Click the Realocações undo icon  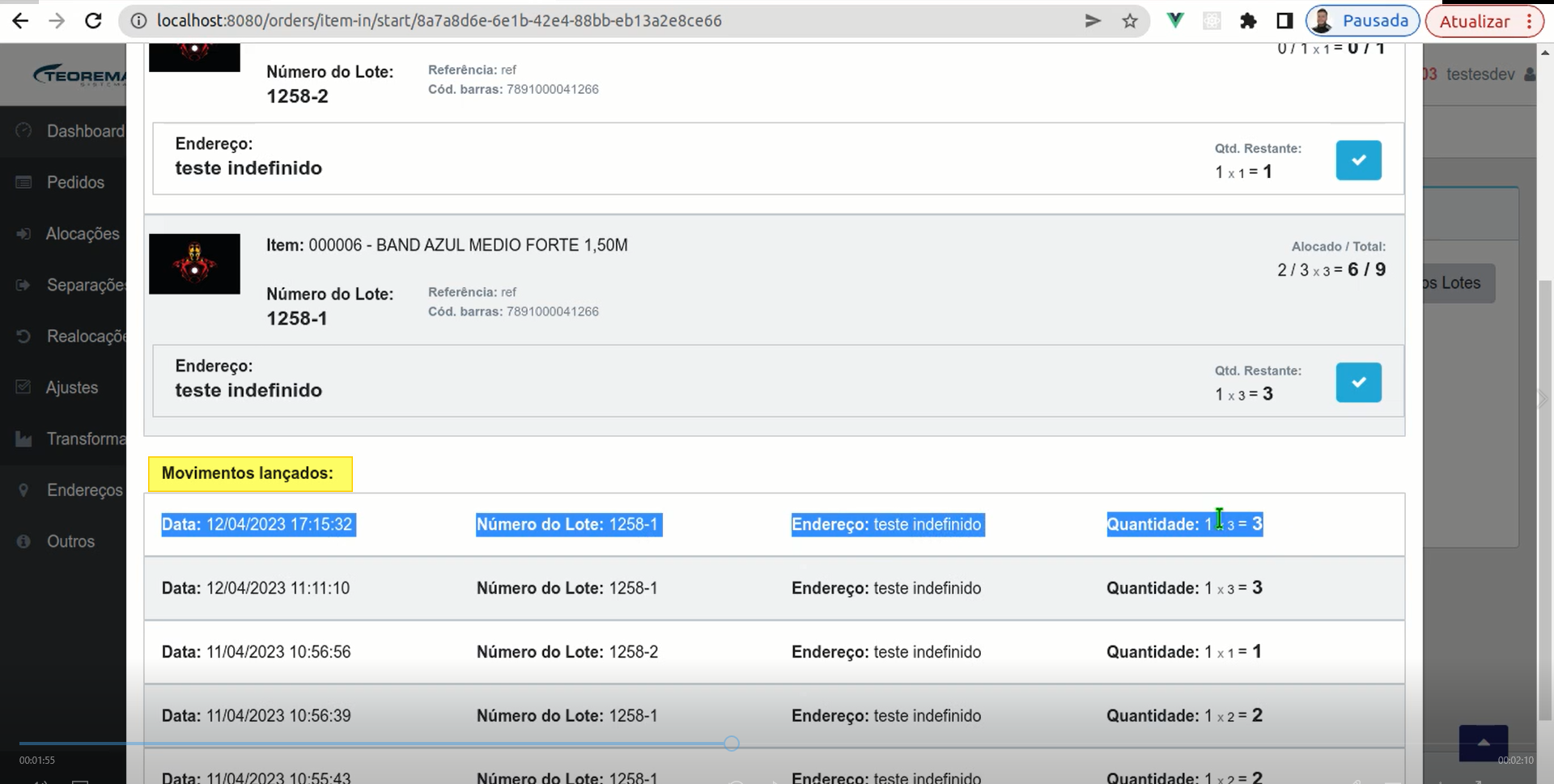(x=23, y=336)
